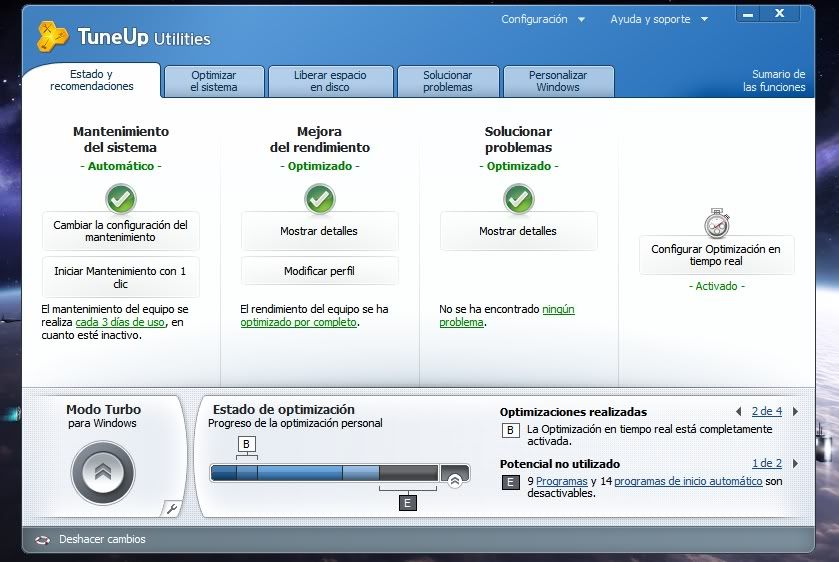Show next Optimizaciones realizadas entry
Viewport: 839px width, 562px height.
coord(796,412)
